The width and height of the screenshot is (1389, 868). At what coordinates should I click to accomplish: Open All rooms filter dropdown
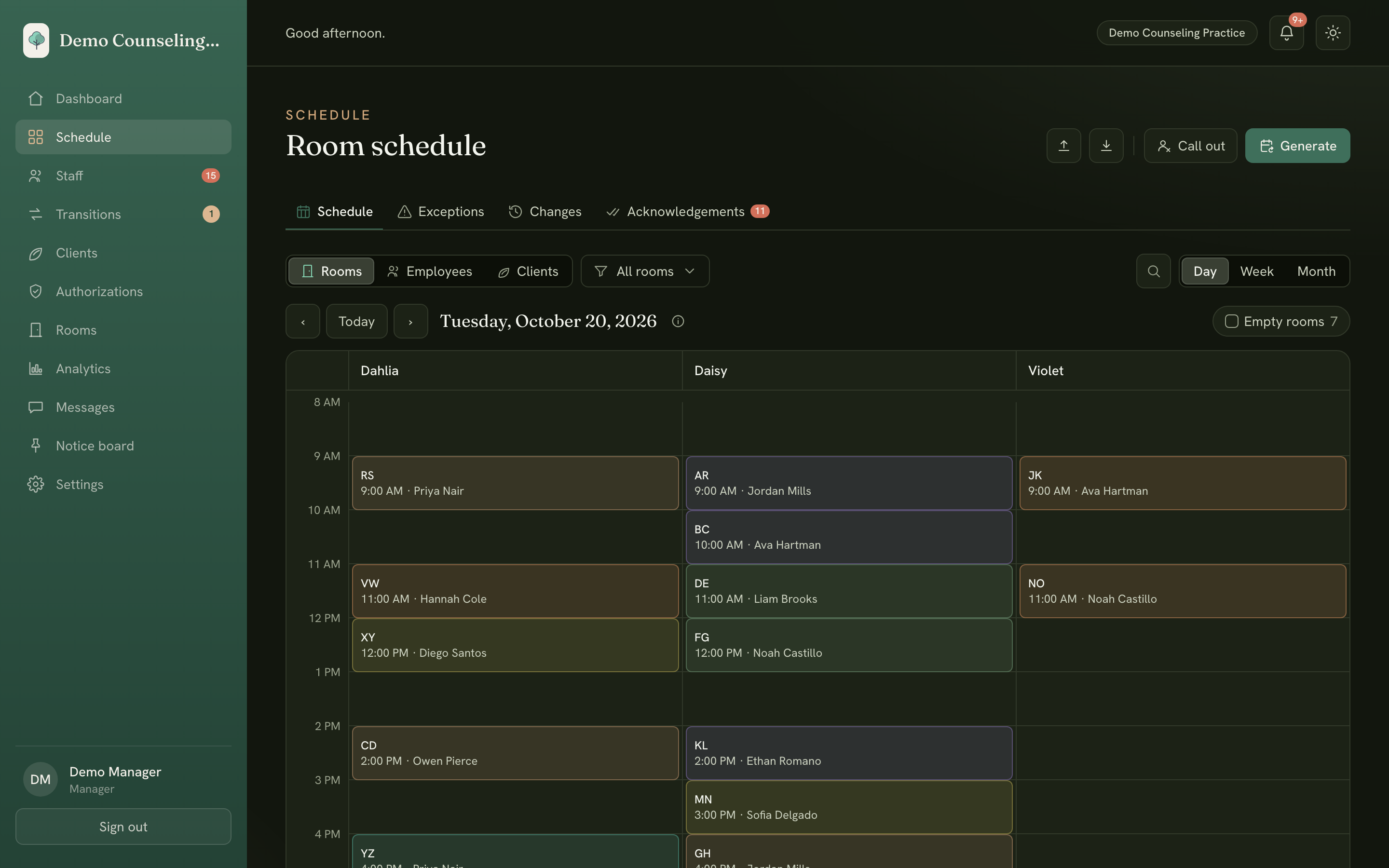[644, 271]
